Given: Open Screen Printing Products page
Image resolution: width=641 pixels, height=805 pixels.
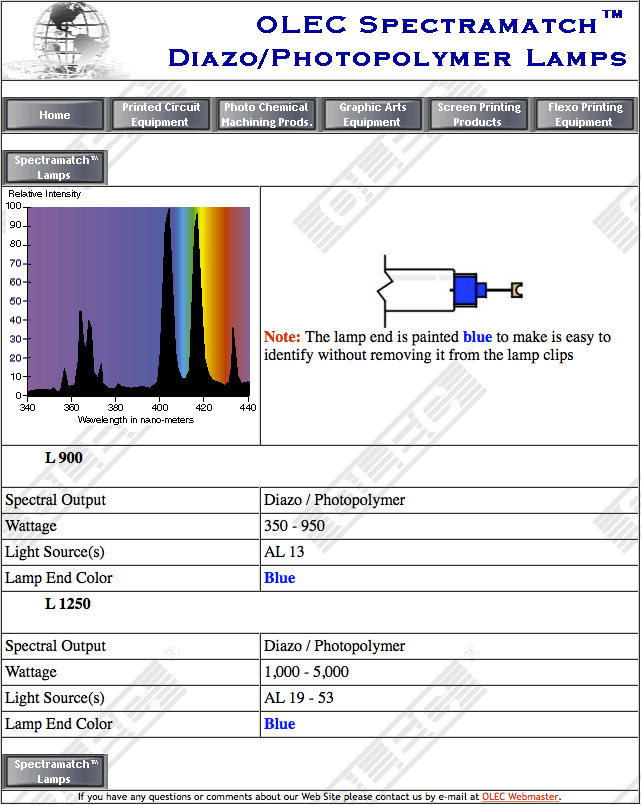Looking at the screenshot, I should point(479,115).
